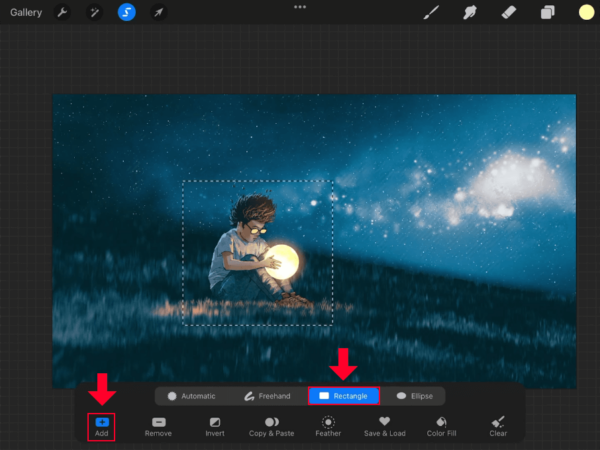
Task: Open the Save & Load selections menu
Action: coord(385,427)
